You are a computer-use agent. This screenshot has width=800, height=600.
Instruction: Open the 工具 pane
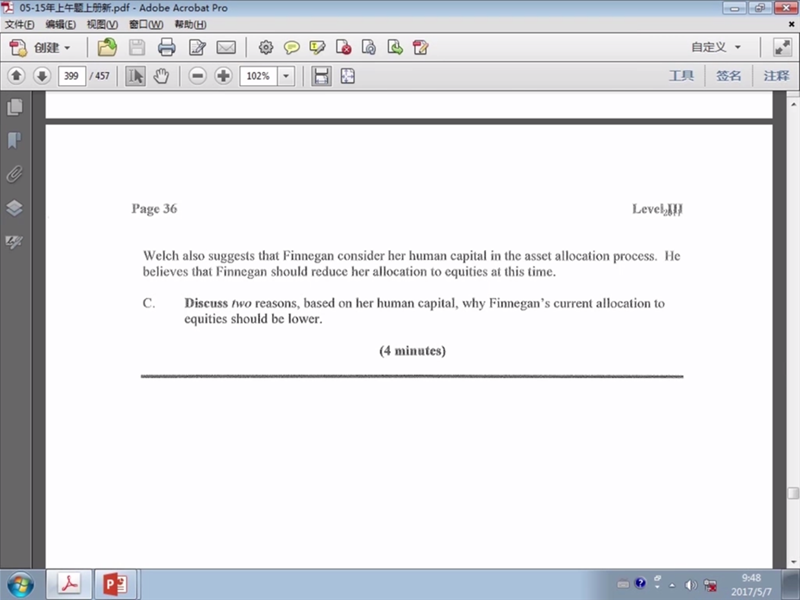(x=681, y=76)
